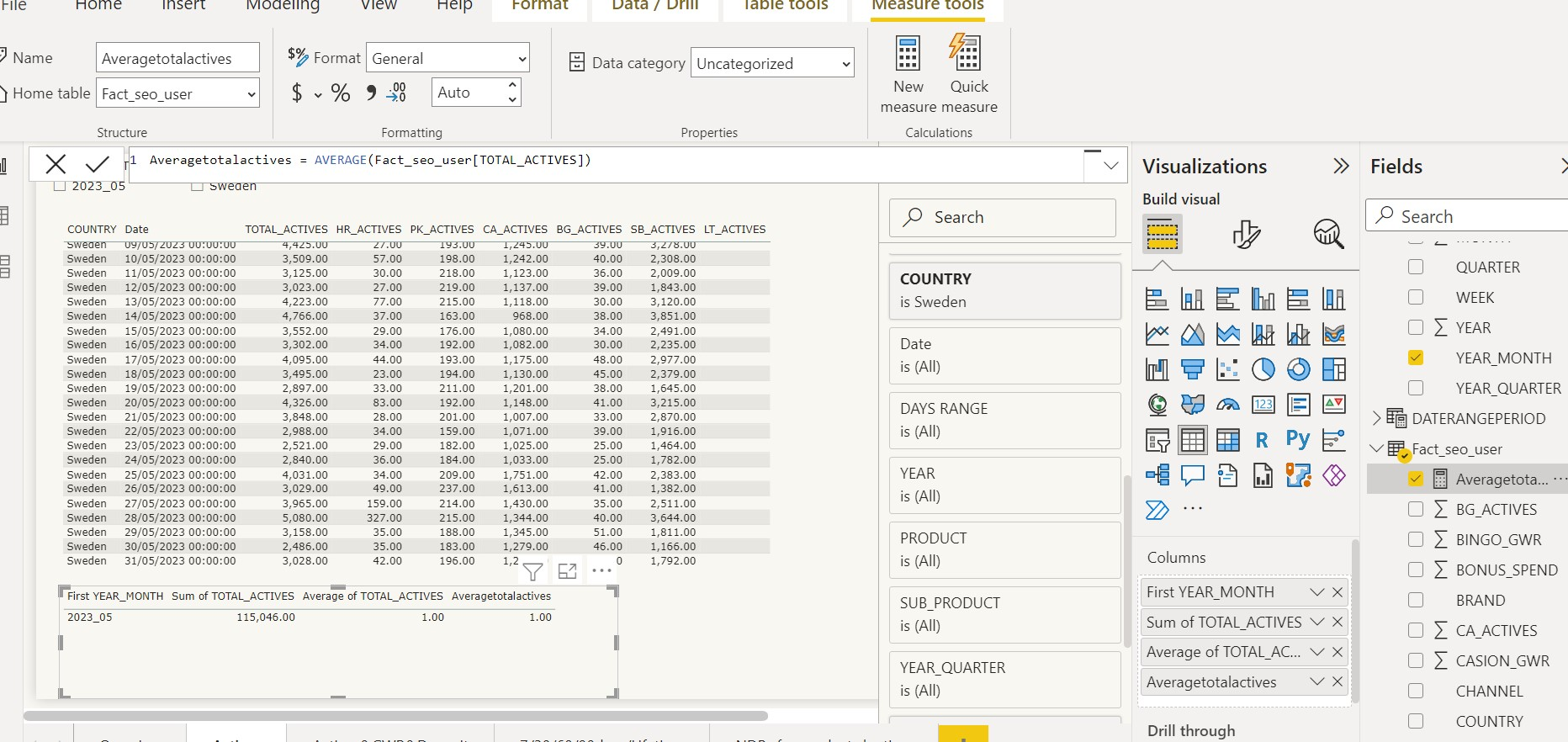Open the Modeling ribbon tab
The image size is (1568, 742).
283,5
